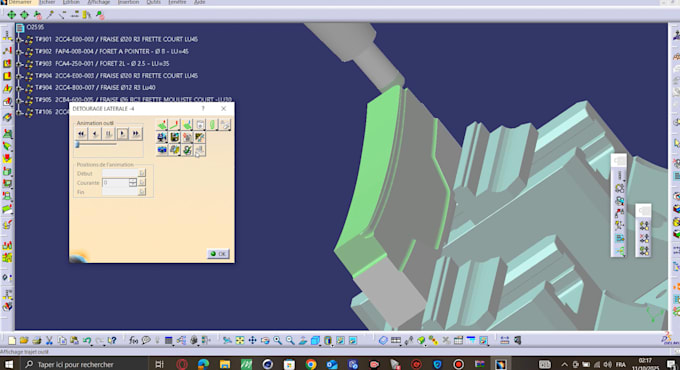Click the Fit All In view icon

click(240, 341)
